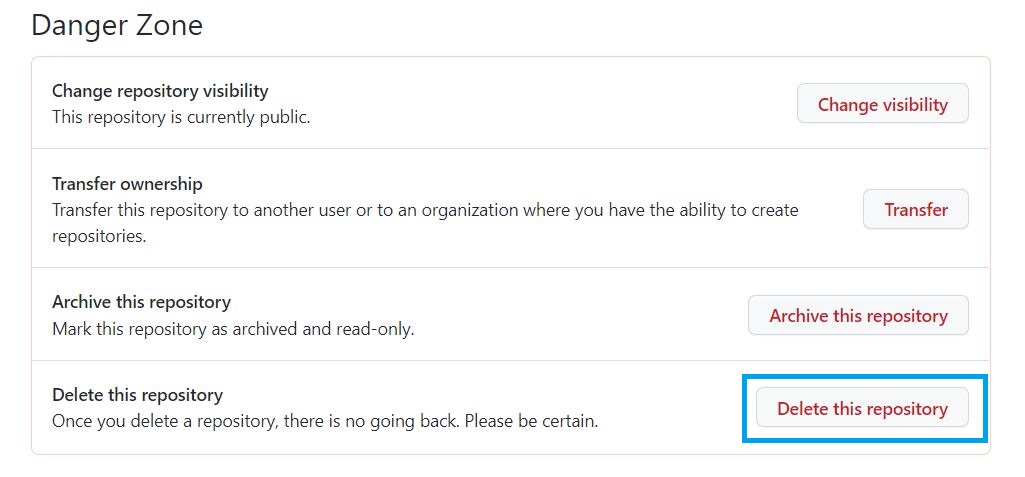The width and height of the screenshot is (1025, 477).
Task: Click the Danger Zone section heading
Action: point(117,26)
